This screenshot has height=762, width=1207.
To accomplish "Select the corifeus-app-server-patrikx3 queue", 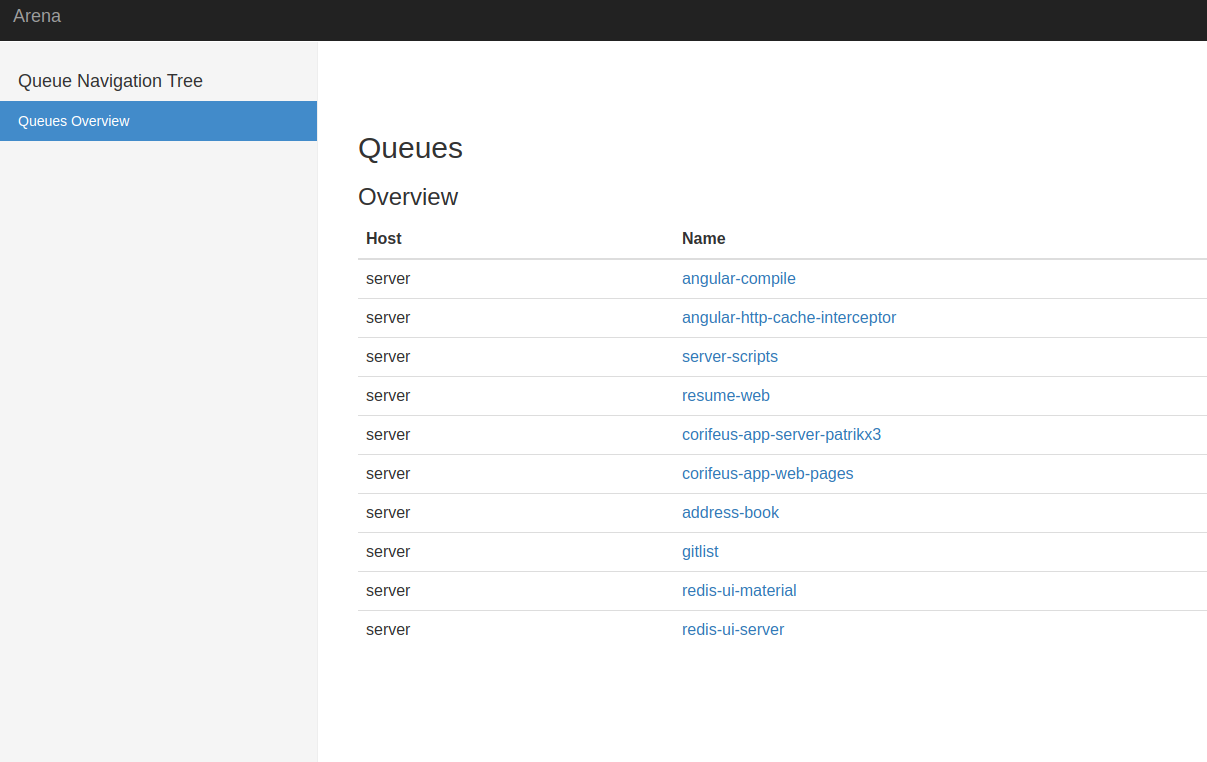I will click(x=782, y=434).
